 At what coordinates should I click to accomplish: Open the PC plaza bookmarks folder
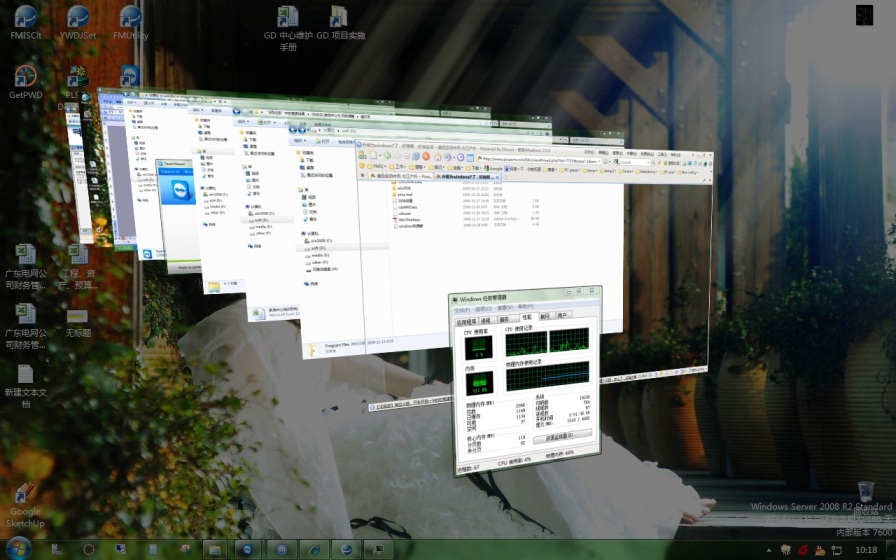pos(570,170)
